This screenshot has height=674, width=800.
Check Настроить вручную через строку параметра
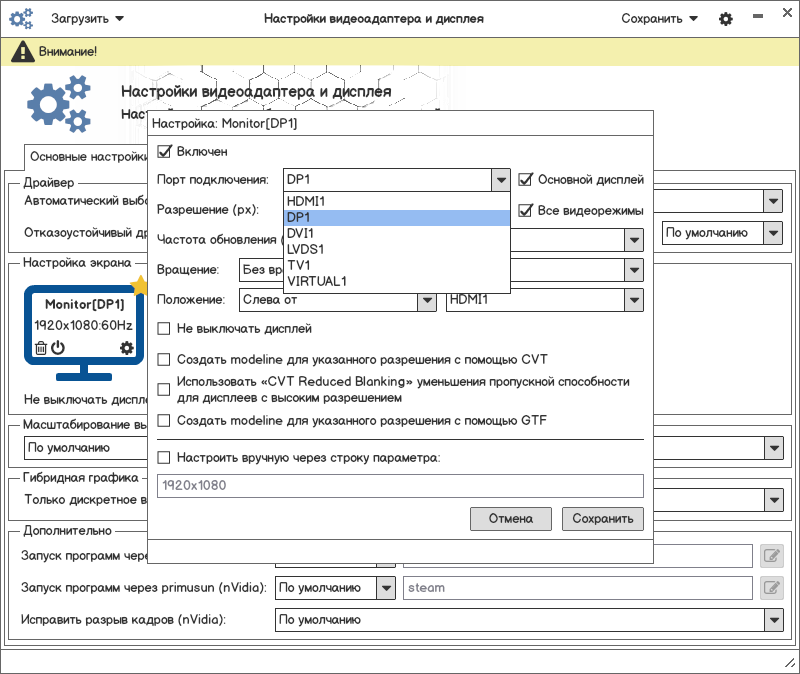(x=165, y=458)
